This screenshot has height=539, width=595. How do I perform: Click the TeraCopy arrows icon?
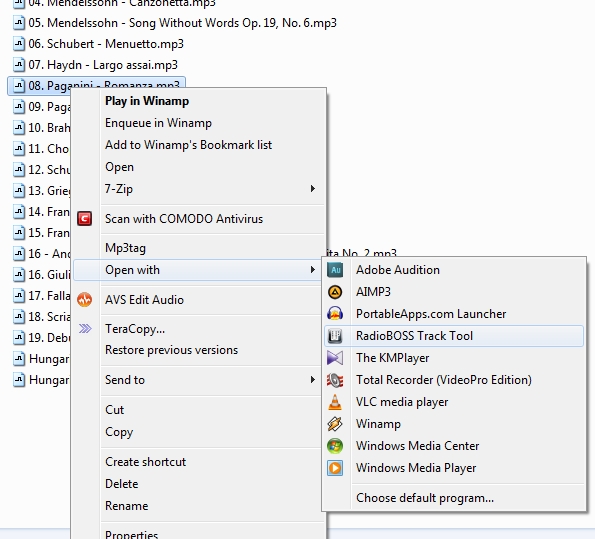85,329
